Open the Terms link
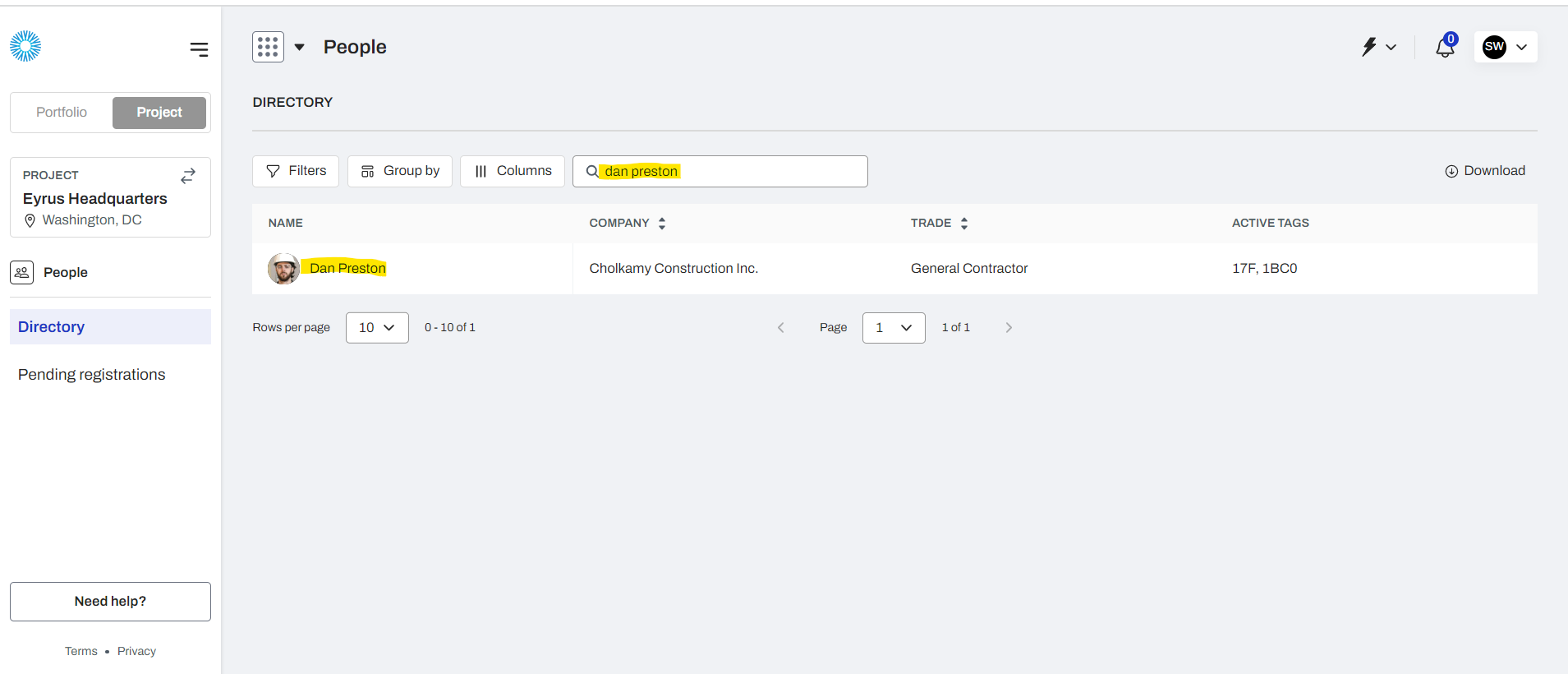 tap(81, 651)
